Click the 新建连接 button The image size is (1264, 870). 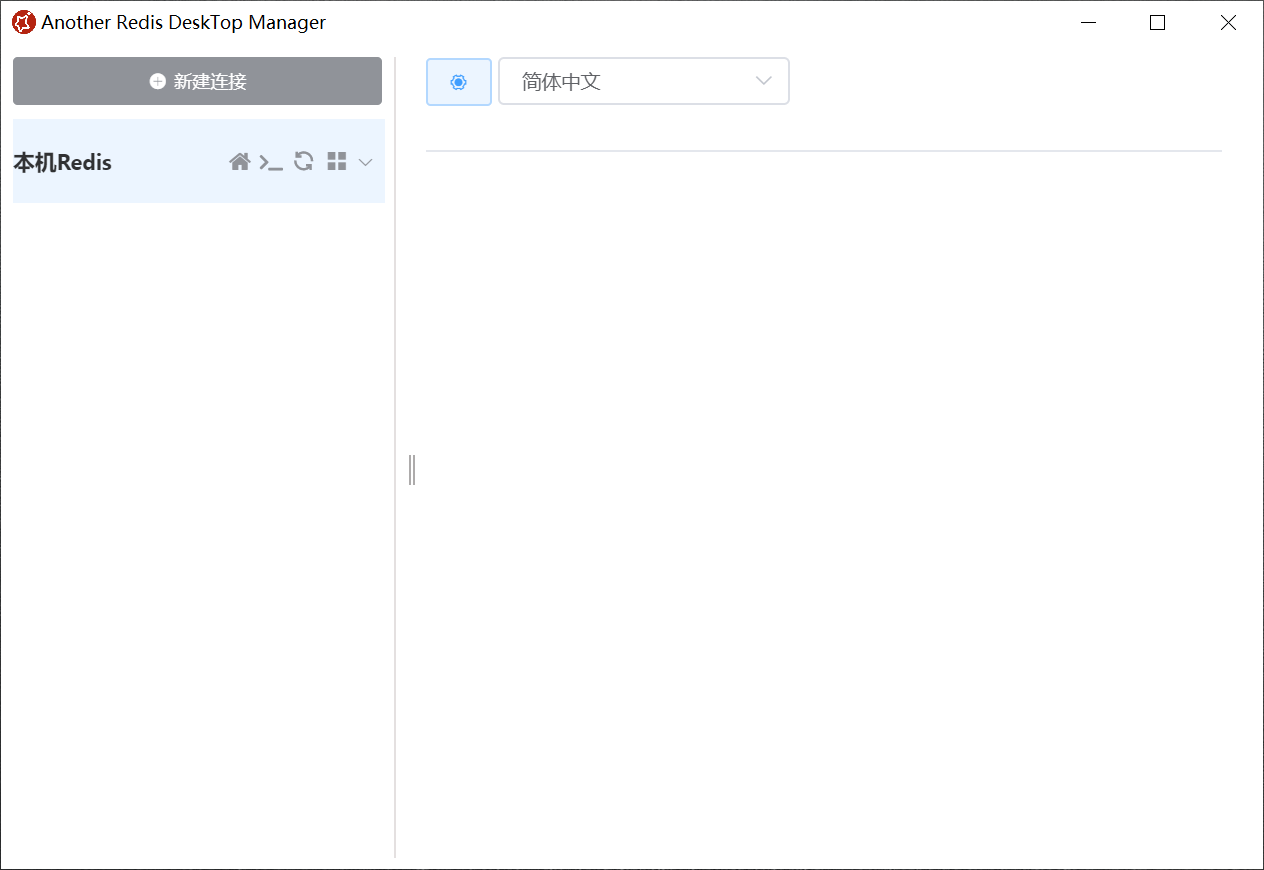coord(197,81)
